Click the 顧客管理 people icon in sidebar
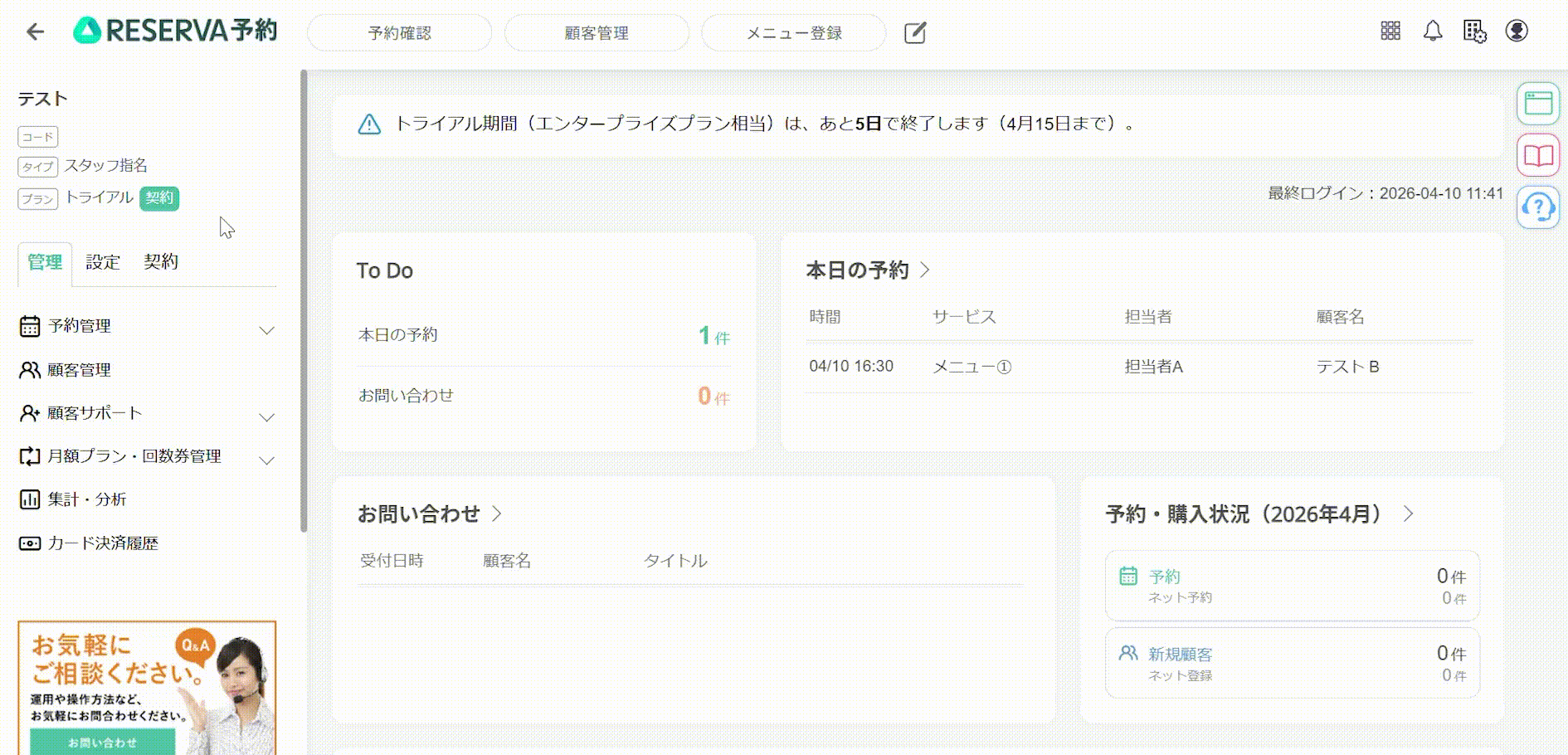This screenshot has height=755, width=1568. pyautogui.click(x=30, y=370)
